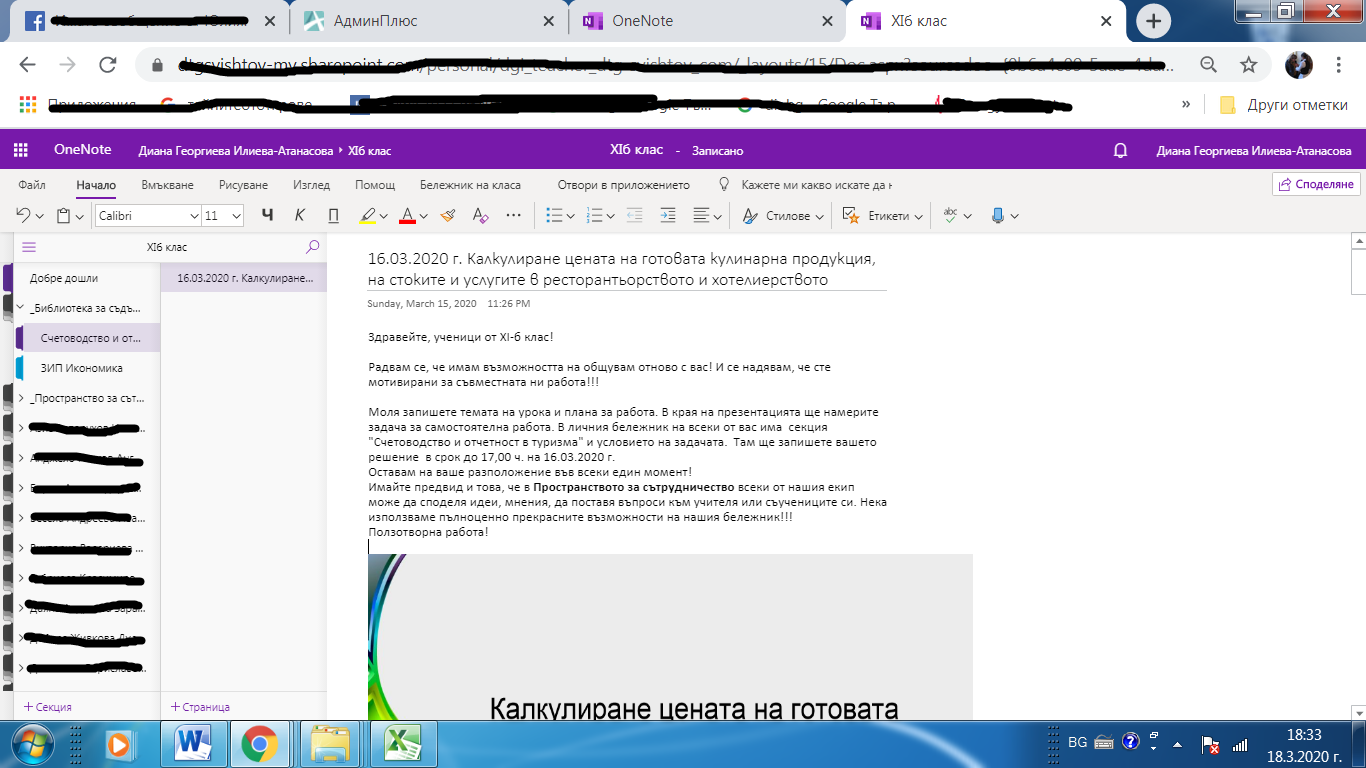Click the spell check icon
The height and width of the screenshot is (768, 1366).
point(951,215)
